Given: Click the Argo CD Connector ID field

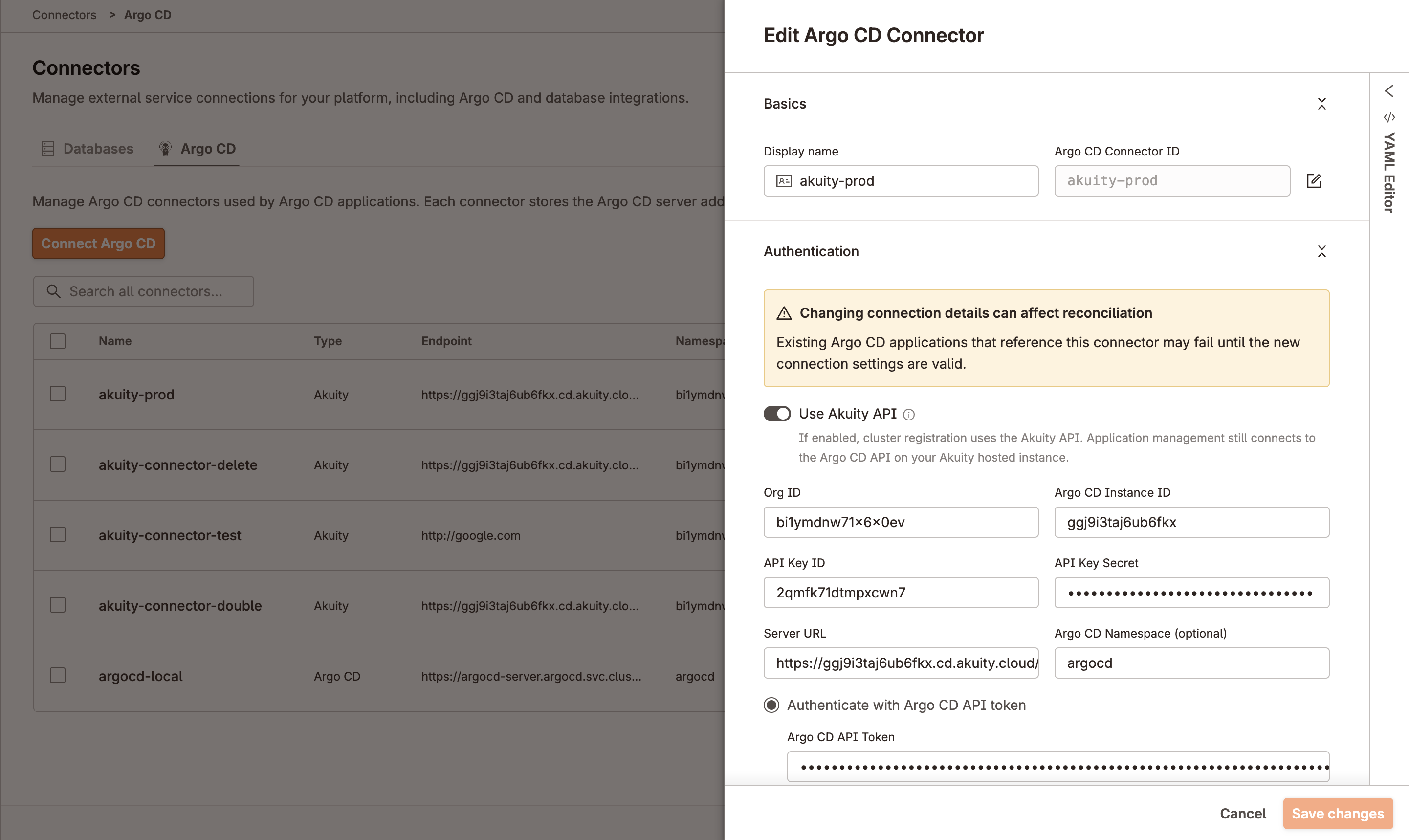Looking at the screenshot, I should 1172,181.
